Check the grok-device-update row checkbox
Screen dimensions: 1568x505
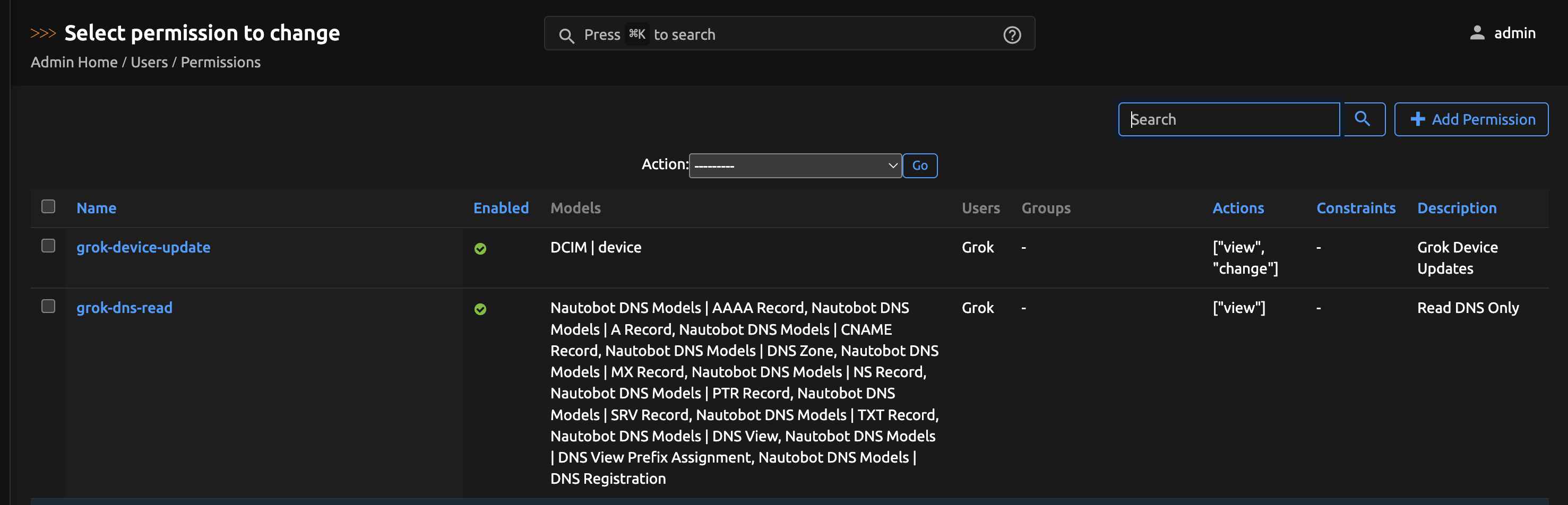pos(48,245)
